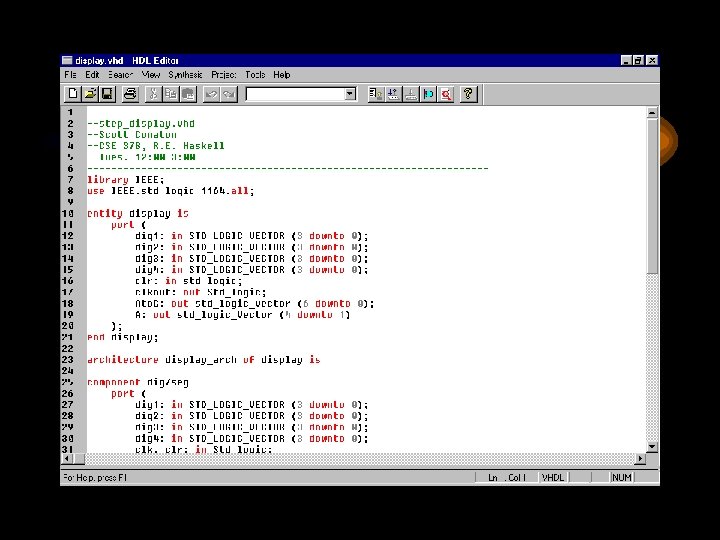Click the vertical scrollbar thumb

pyautogui.click(x=652, y=195)
